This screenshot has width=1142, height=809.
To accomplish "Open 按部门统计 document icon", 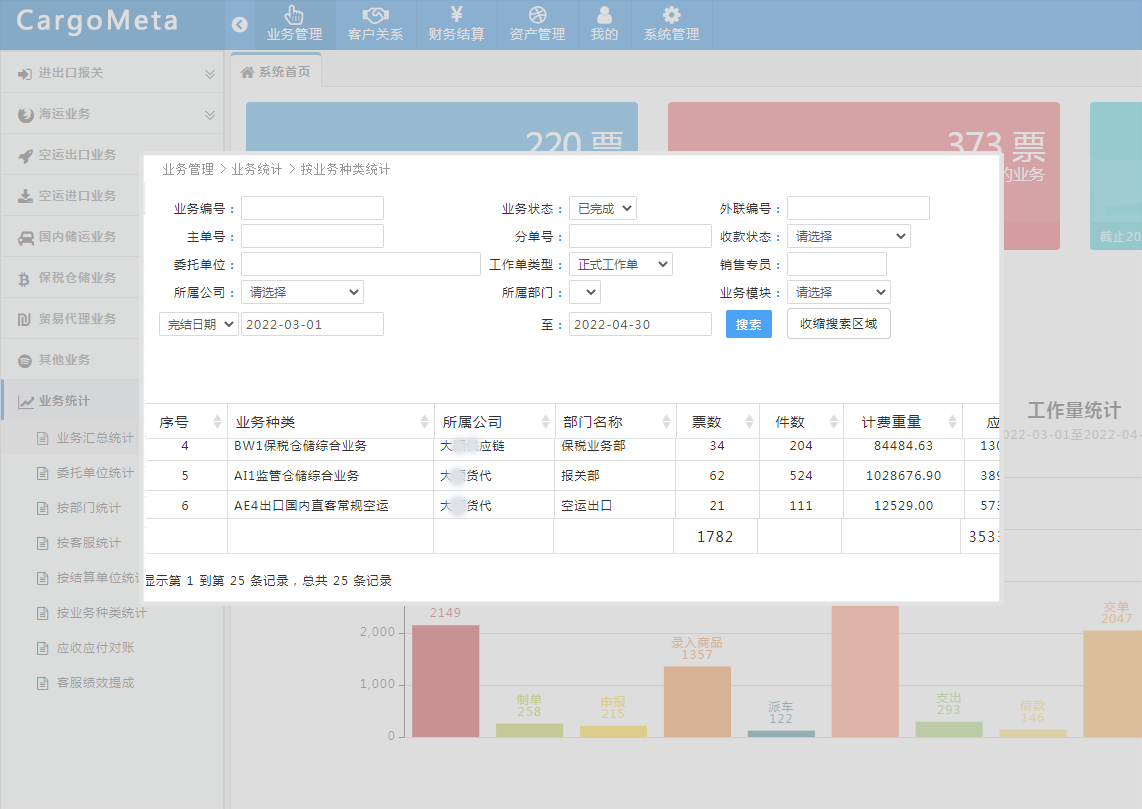I will [x=42, y=508].
